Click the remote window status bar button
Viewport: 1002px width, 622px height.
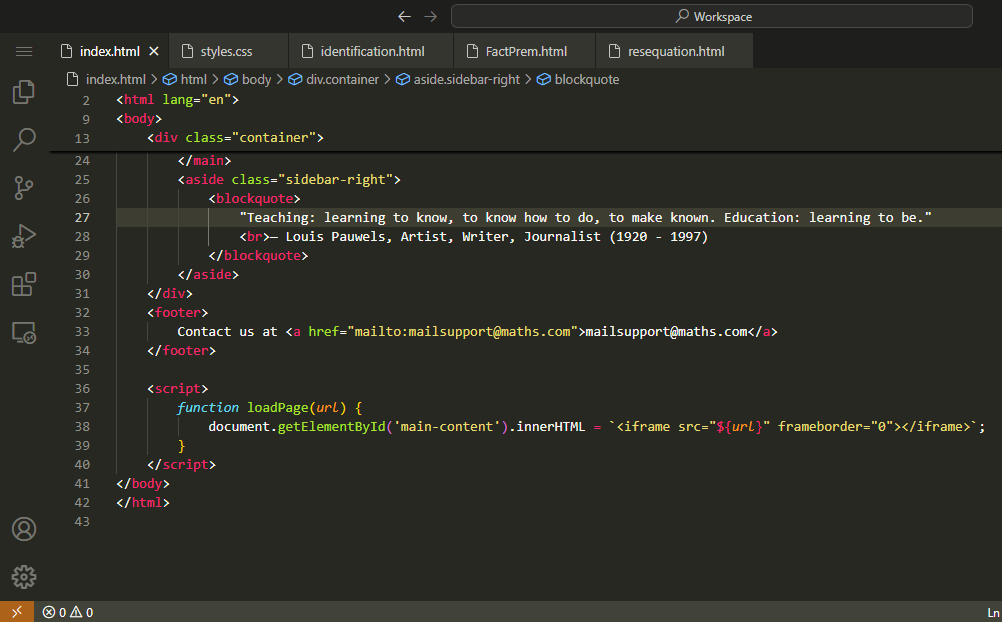coord(16,612)
